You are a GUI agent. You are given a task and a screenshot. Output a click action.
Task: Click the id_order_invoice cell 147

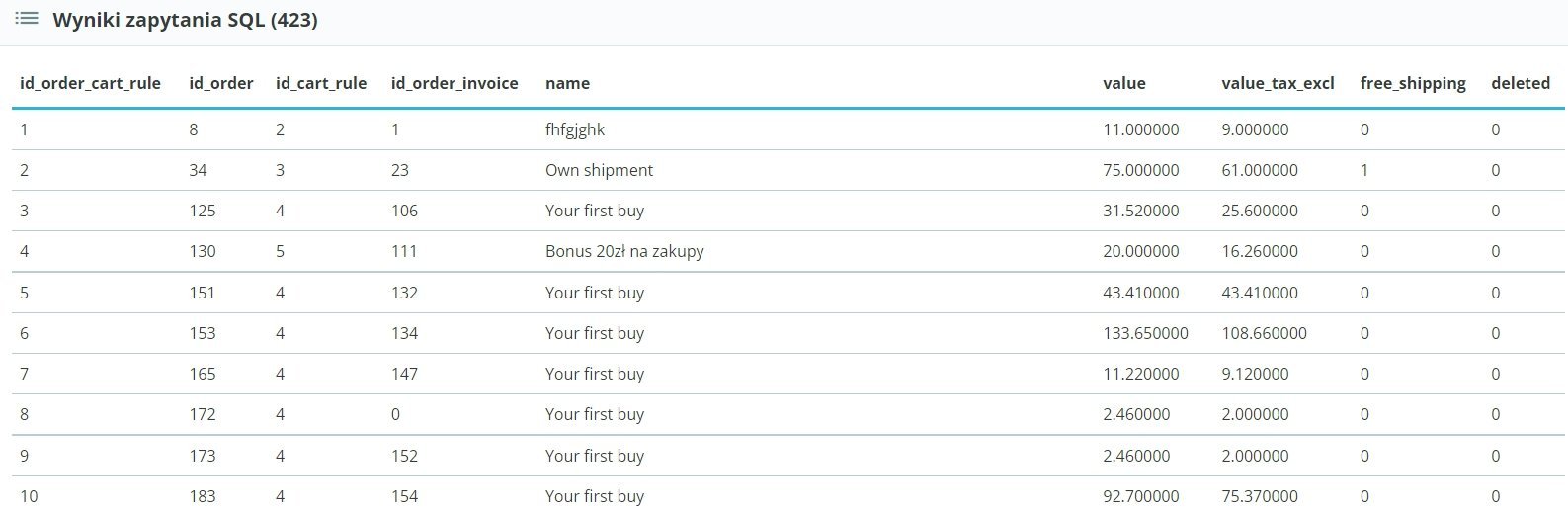tap(404, 374)
